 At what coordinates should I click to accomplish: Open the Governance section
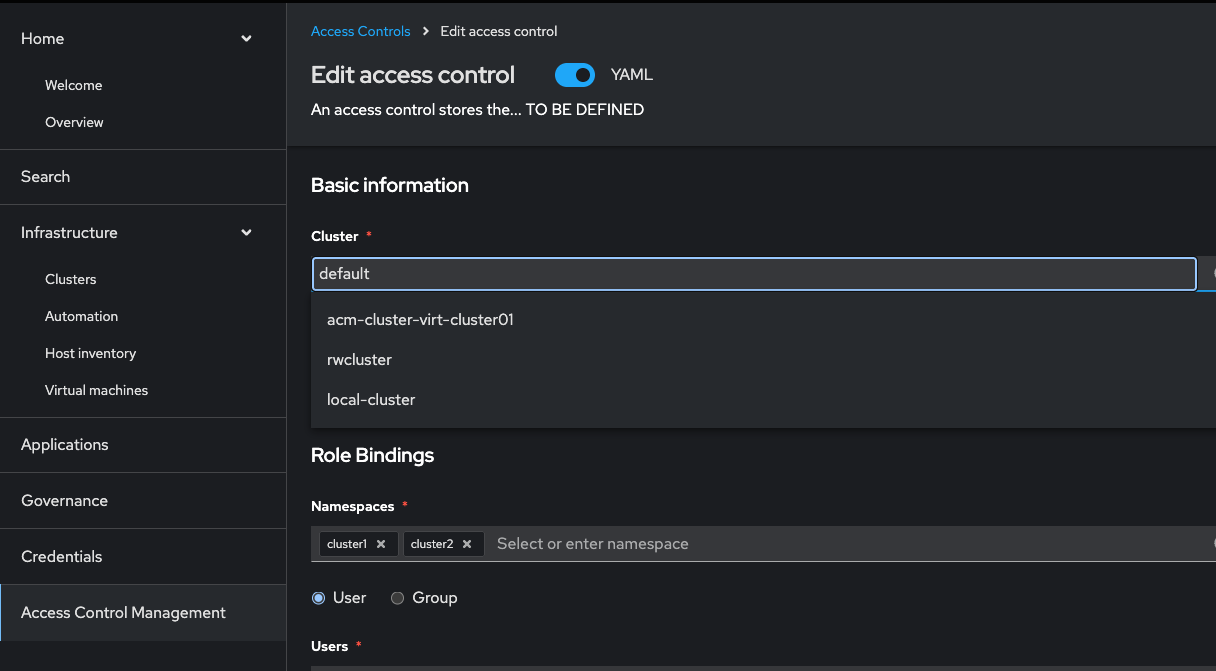click(x=64, y=501)
